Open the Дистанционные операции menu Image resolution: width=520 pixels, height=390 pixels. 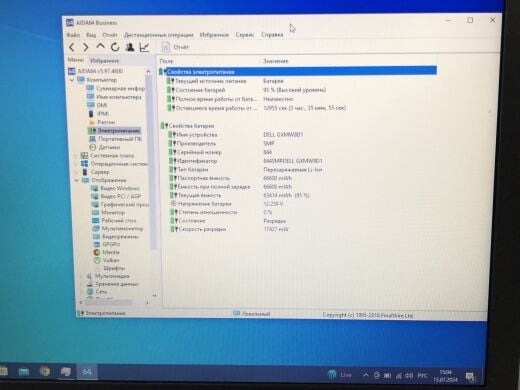[159, 35]
